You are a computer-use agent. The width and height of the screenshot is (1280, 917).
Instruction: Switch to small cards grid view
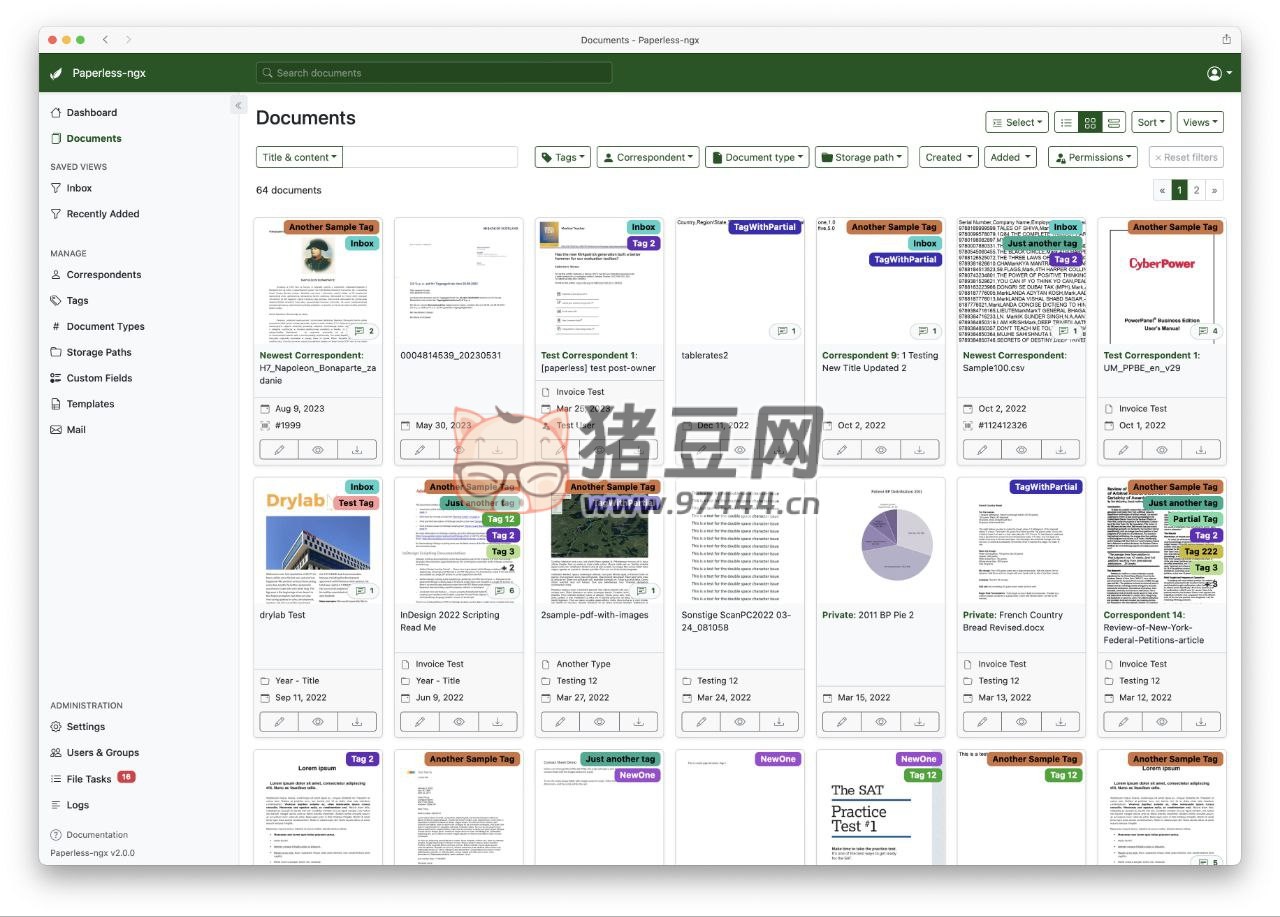click(x=1090, y=122)
